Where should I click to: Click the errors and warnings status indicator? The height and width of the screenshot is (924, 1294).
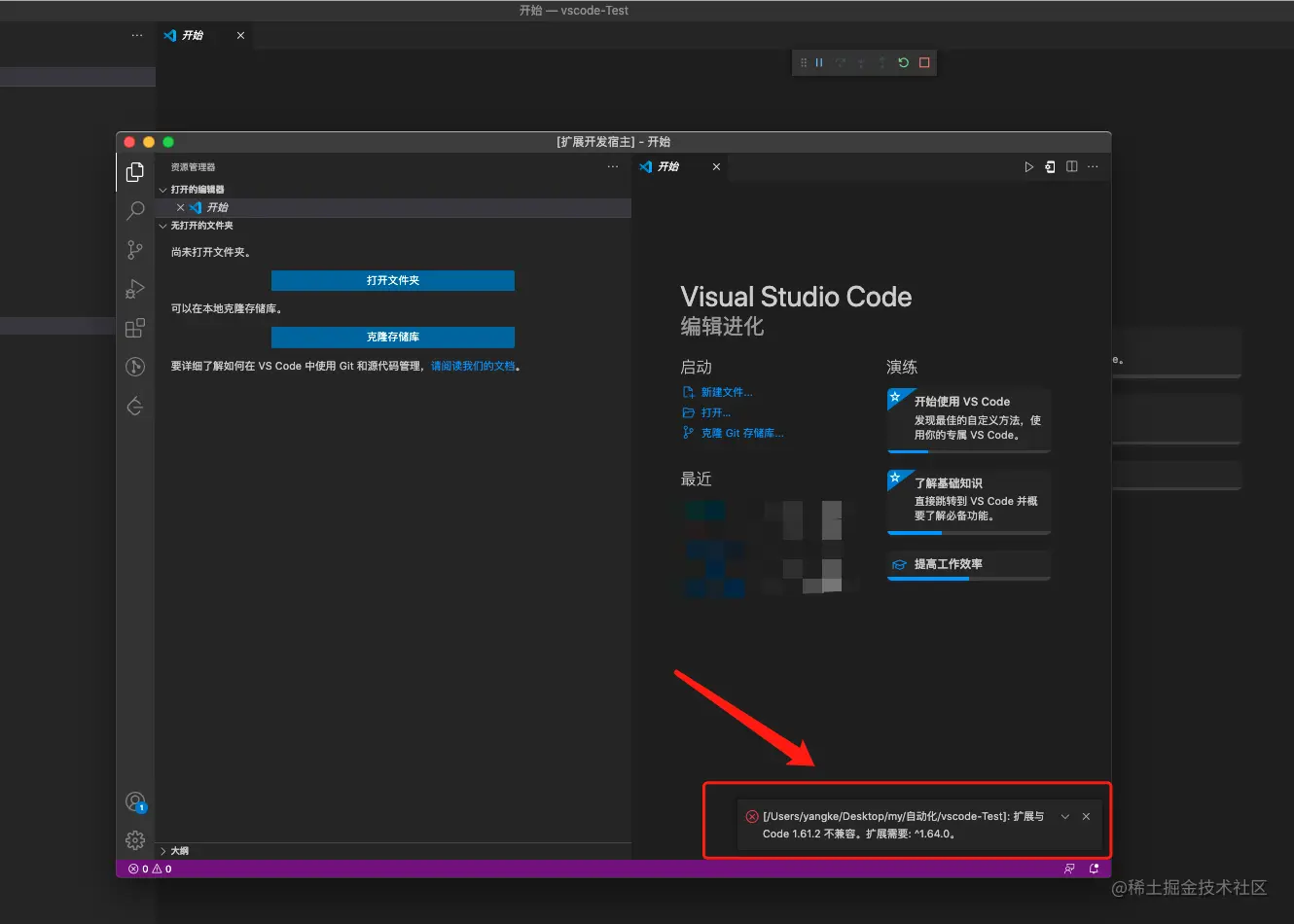pyautogui.click(x=150, y=870)
